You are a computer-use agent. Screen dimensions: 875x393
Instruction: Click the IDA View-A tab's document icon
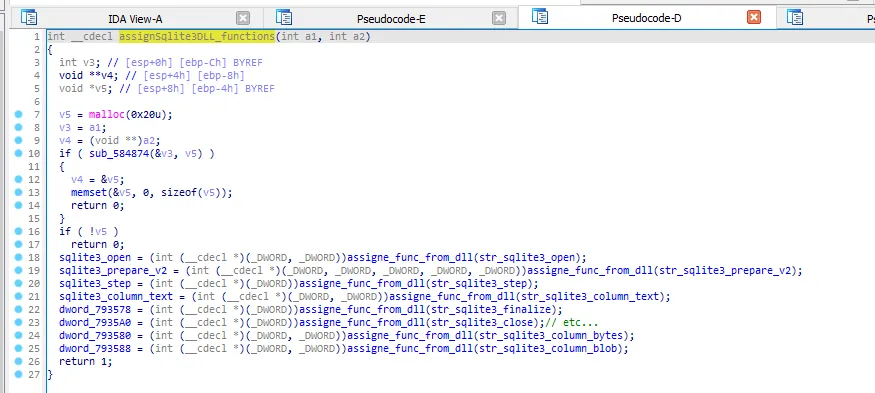tap(29, 17)
